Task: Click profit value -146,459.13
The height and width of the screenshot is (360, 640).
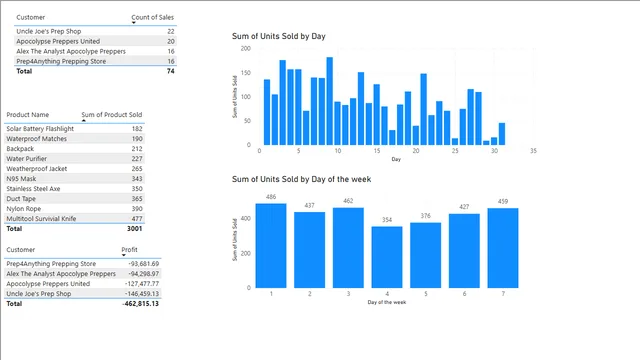Action: point(142,293)
